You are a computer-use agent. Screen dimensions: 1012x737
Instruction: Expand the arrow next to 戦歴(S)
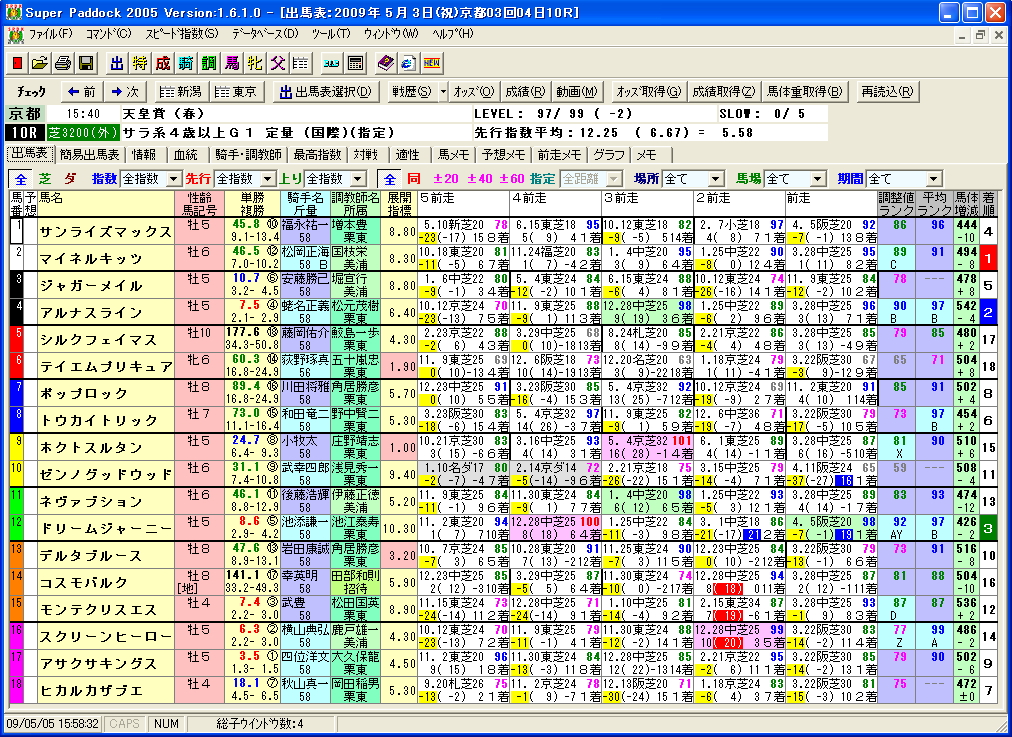tap(443, 92)
